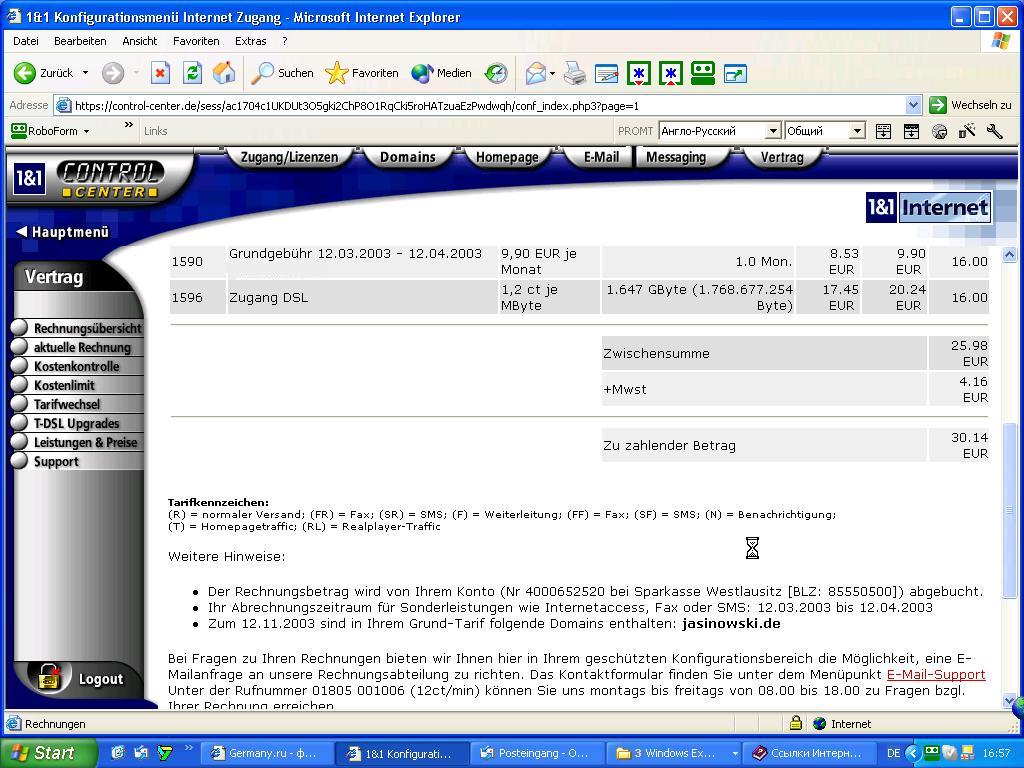Switch to the Domains tab
The width and height of the screenshot is (1024, 768).
(408, 157)
